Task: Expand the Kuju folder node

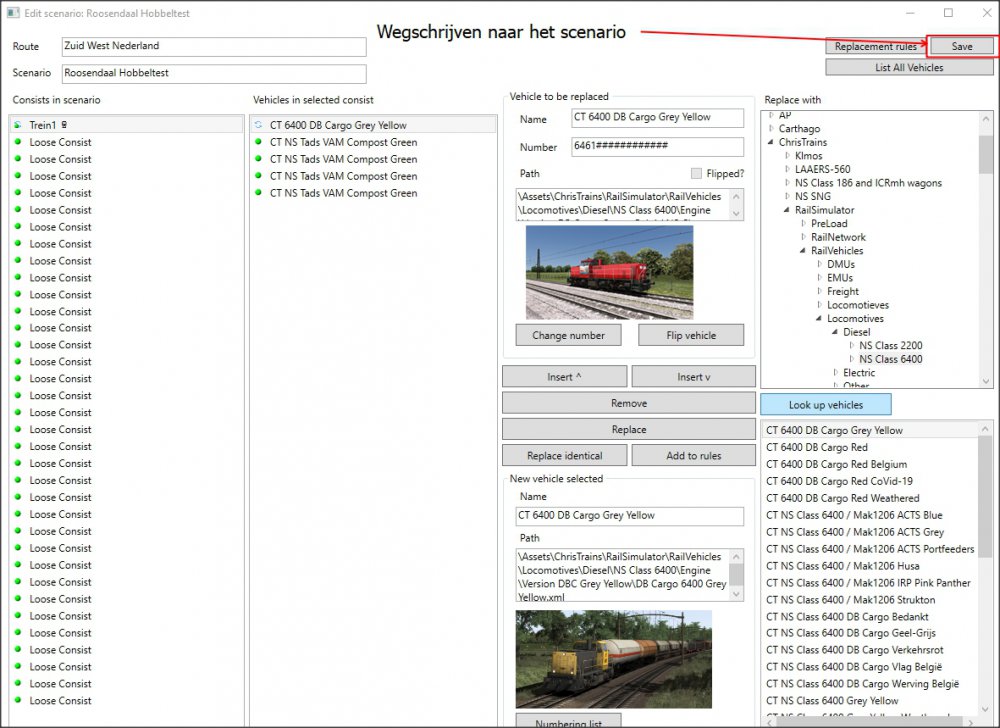Action: (787, 156)
